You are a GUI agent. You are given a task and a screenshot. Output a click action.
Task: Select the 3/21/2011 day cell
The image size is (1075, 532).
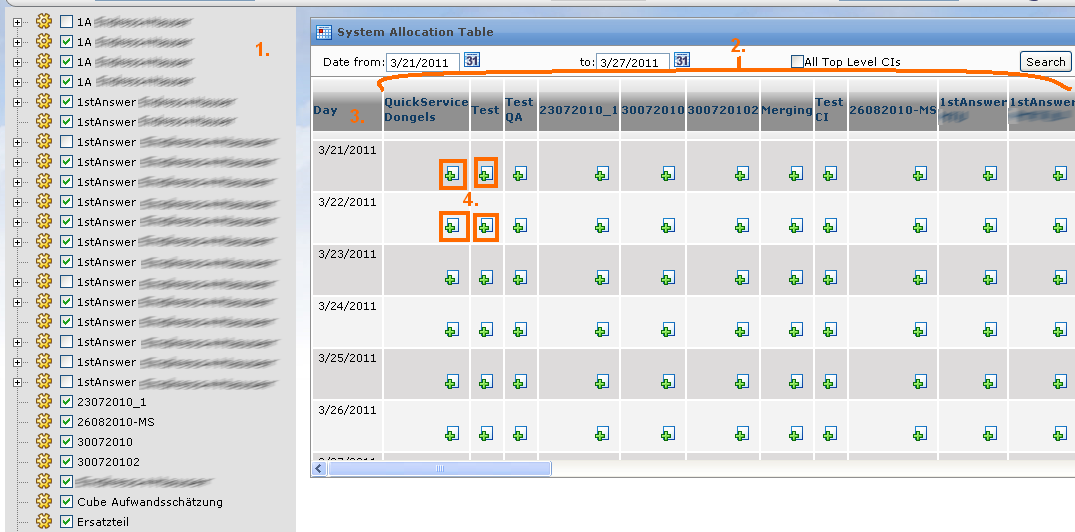pyautogui.click(x=347, y=166)
